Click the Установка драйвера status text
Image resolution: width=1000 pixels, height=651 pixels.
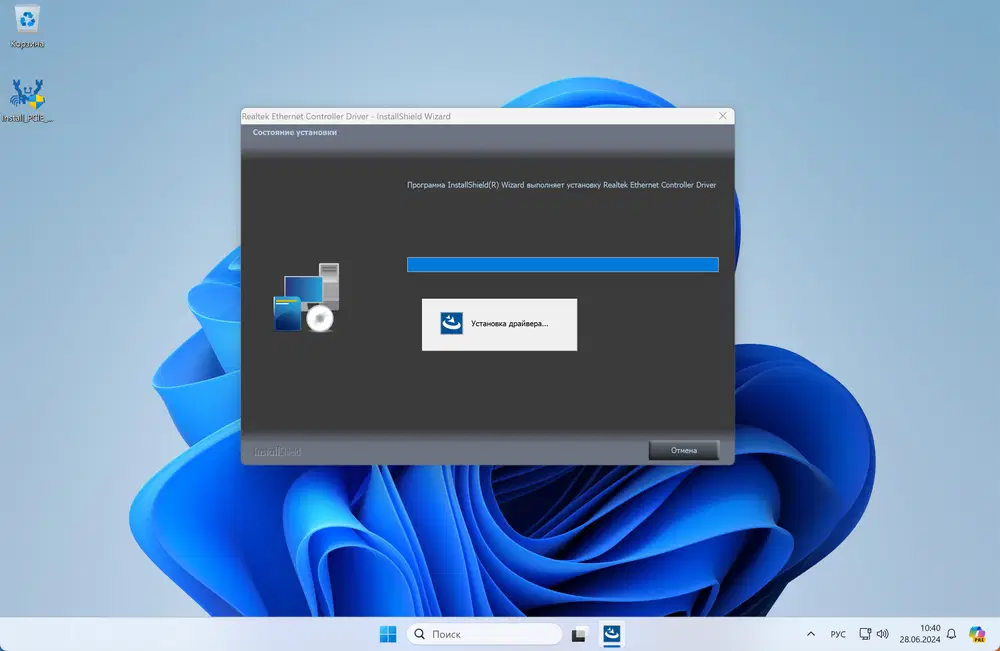(x=509, y=324)
